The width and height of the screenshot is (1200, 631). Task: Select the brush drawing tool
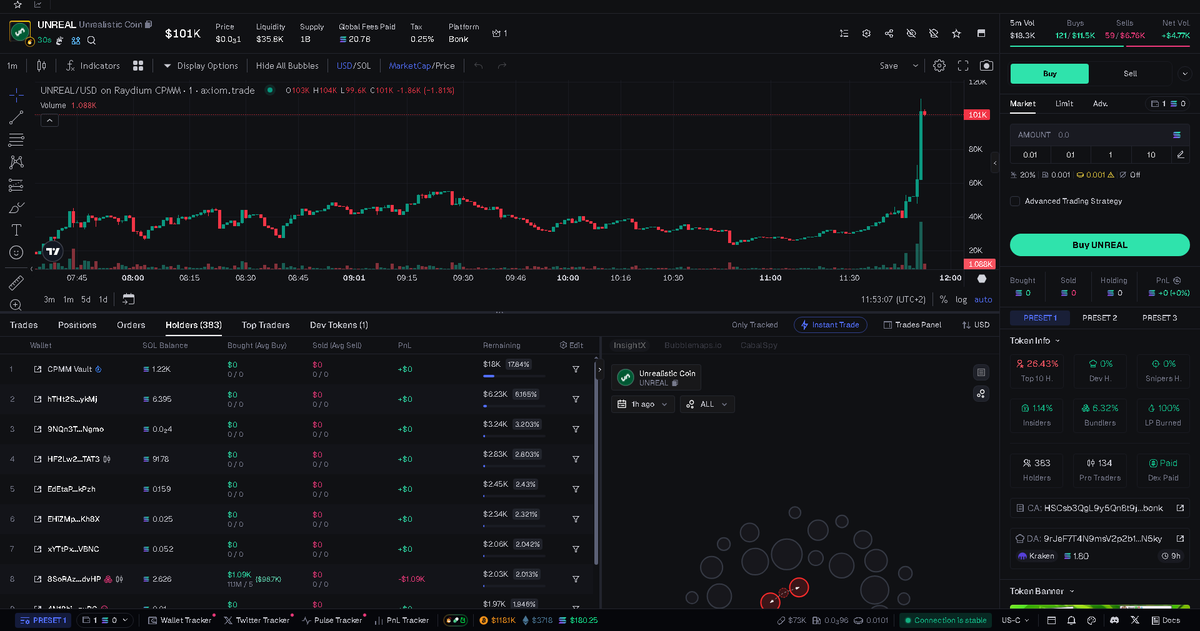[x=16, y=208]
